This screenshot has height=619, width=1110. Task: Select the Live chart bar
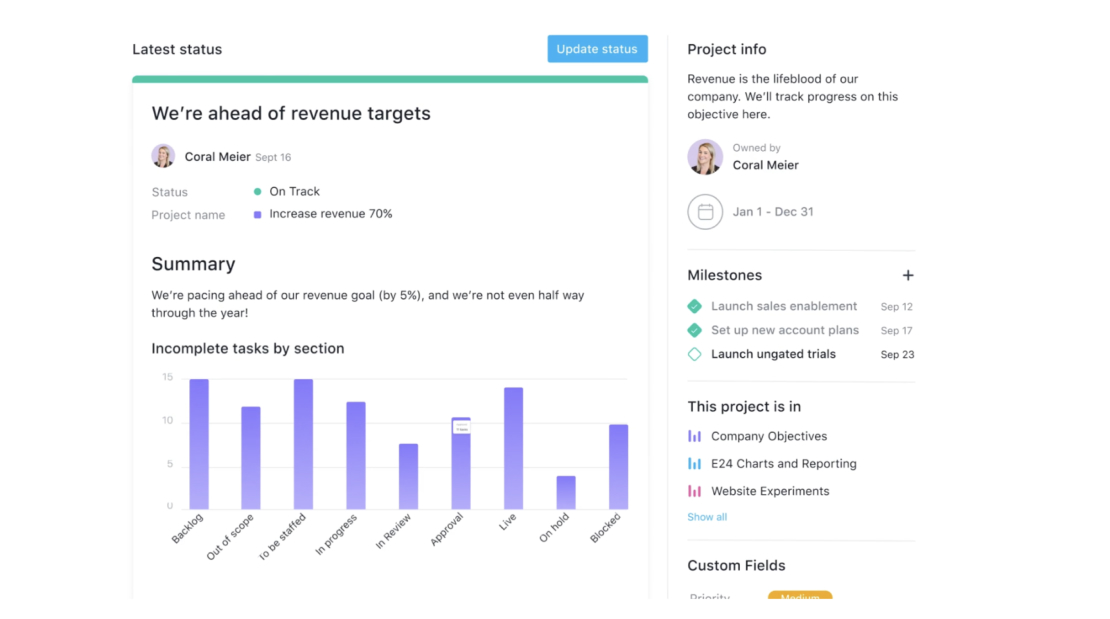tap(513, 448)
